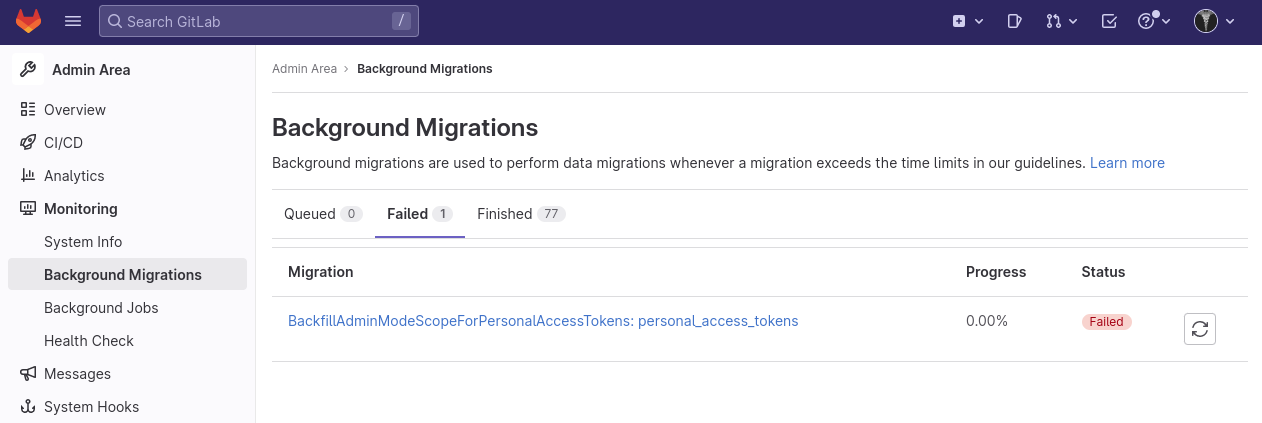Click the System Hooks anchor icon
Screen dimensions: 1262x423
[x=28, y=407]
